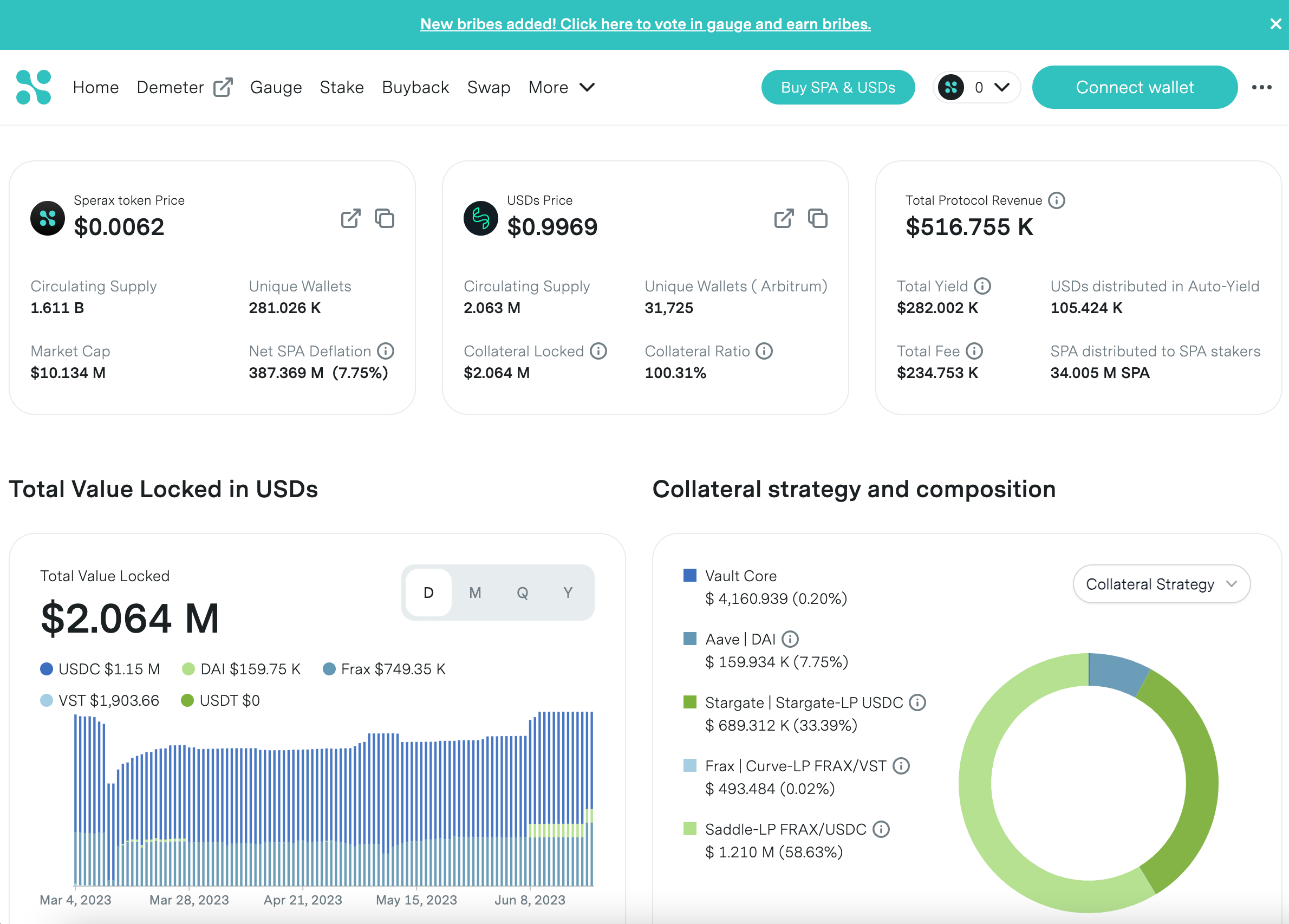Open the Collateral Strategy dropdown

point(1161,584)
